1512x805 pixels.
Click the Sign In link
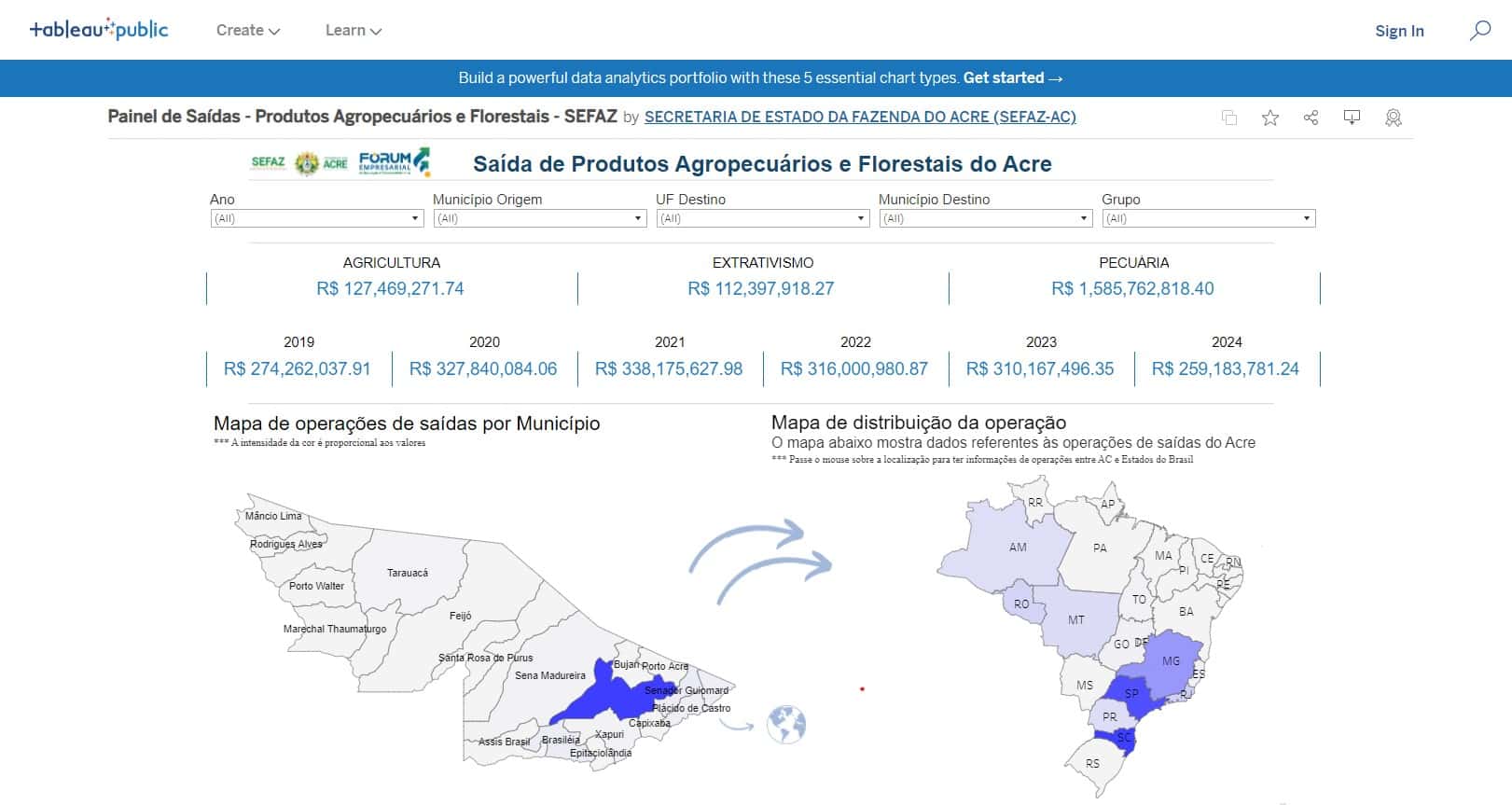[1399, 31]
